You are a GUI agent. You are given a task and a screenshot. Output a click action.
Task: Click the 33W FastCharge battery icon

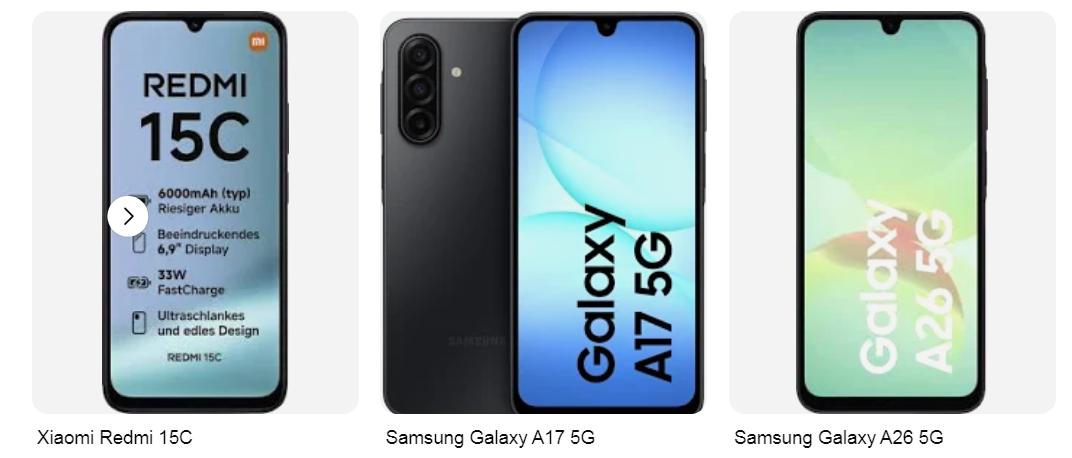(139, 282)
